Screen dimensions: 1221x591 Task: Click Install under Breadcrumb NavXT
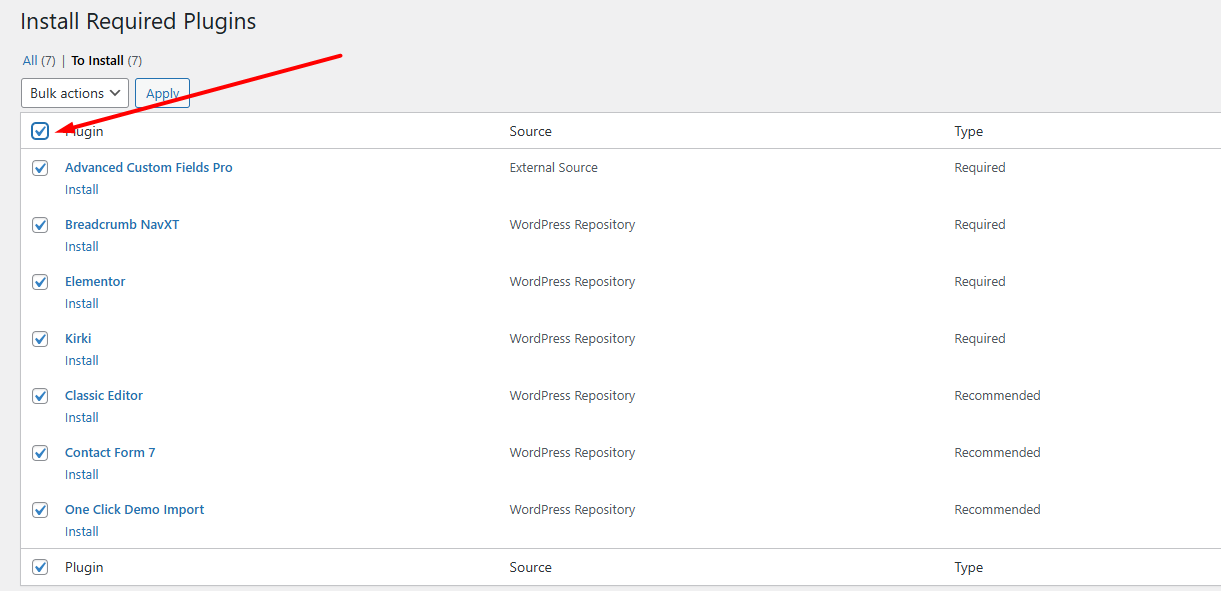click(82, 247)
